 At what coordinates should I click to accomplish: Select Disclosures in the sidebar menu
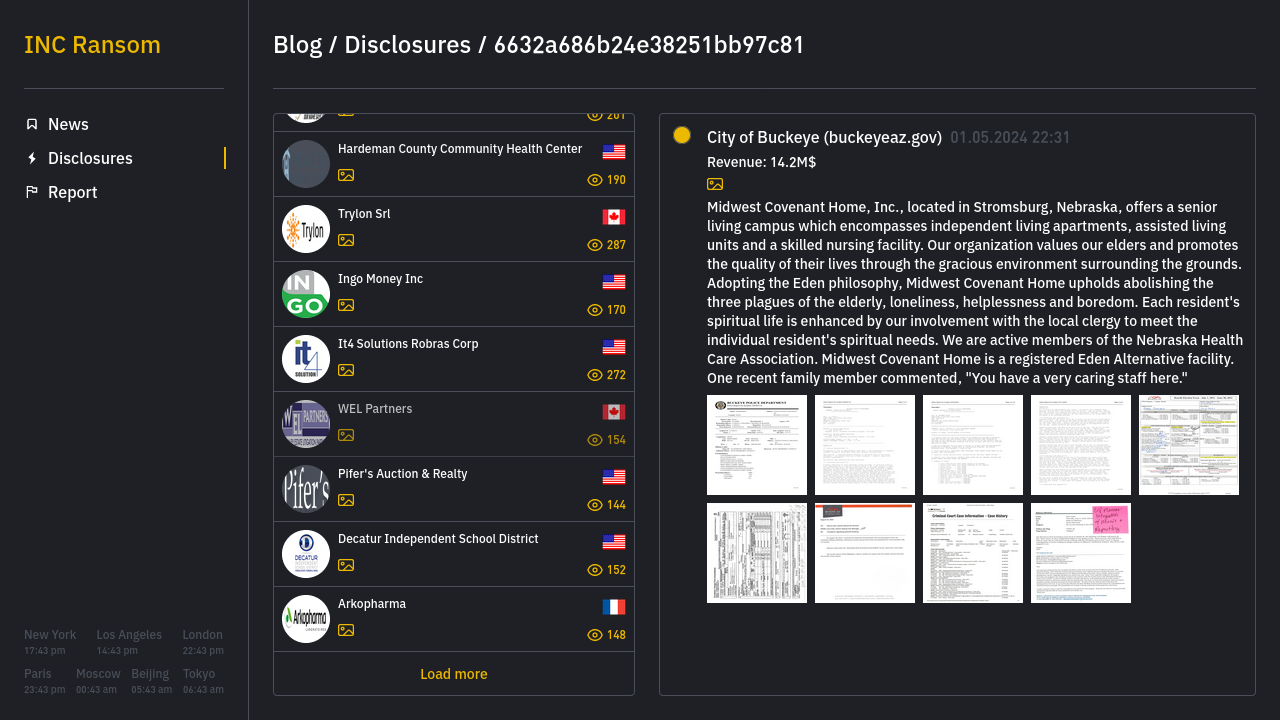(x=90, y=158)
